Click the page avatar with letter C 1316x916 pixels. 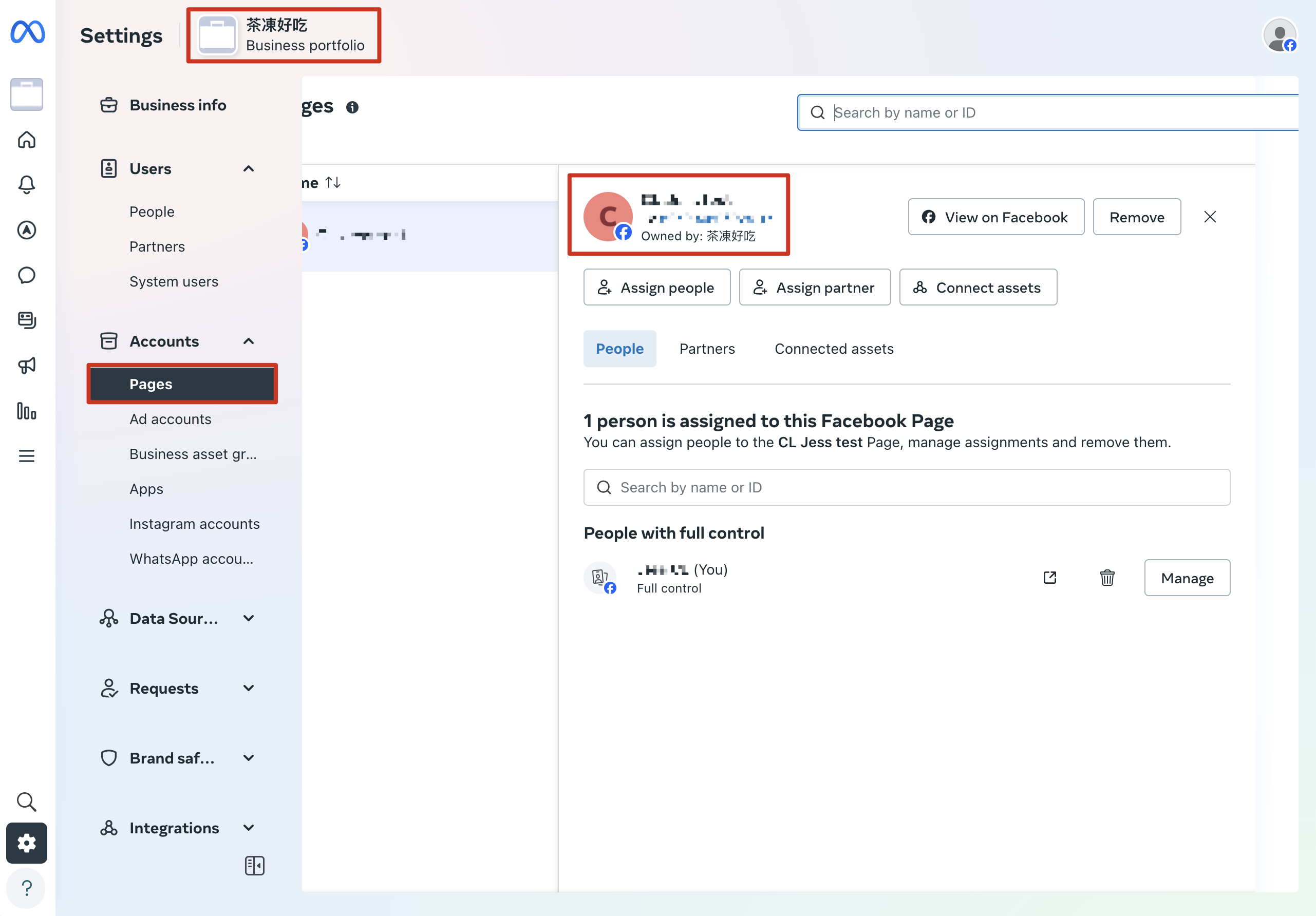[608, 217]
